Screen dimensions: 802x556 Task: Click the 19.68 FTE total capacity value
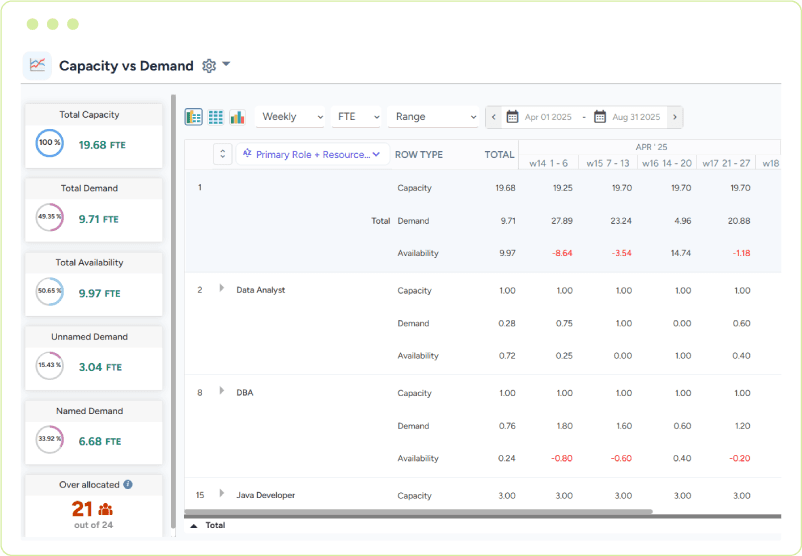click(x=102, y=145)
